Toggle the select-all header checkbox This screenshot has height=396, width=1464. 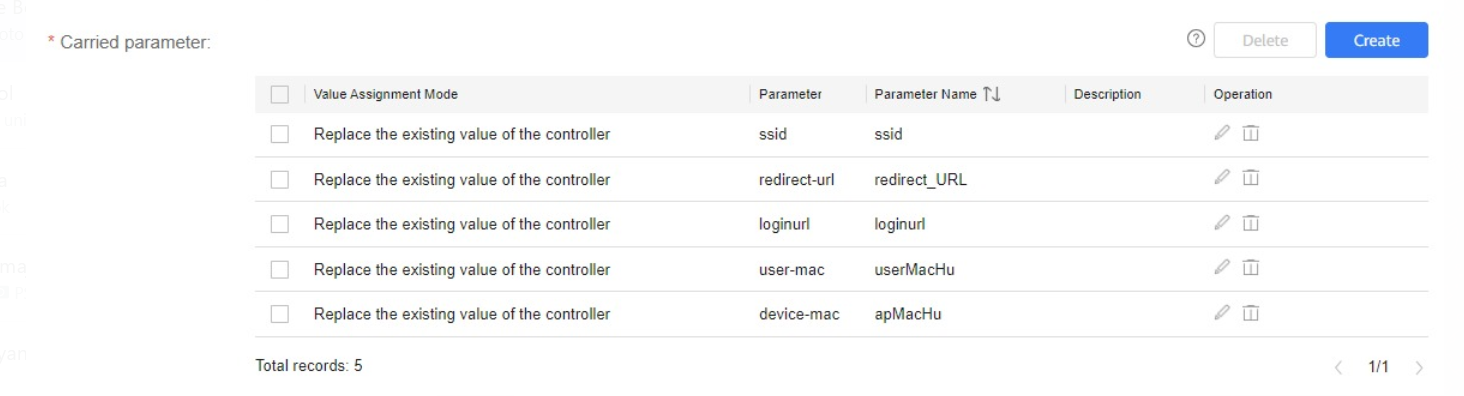click(280, 95)
